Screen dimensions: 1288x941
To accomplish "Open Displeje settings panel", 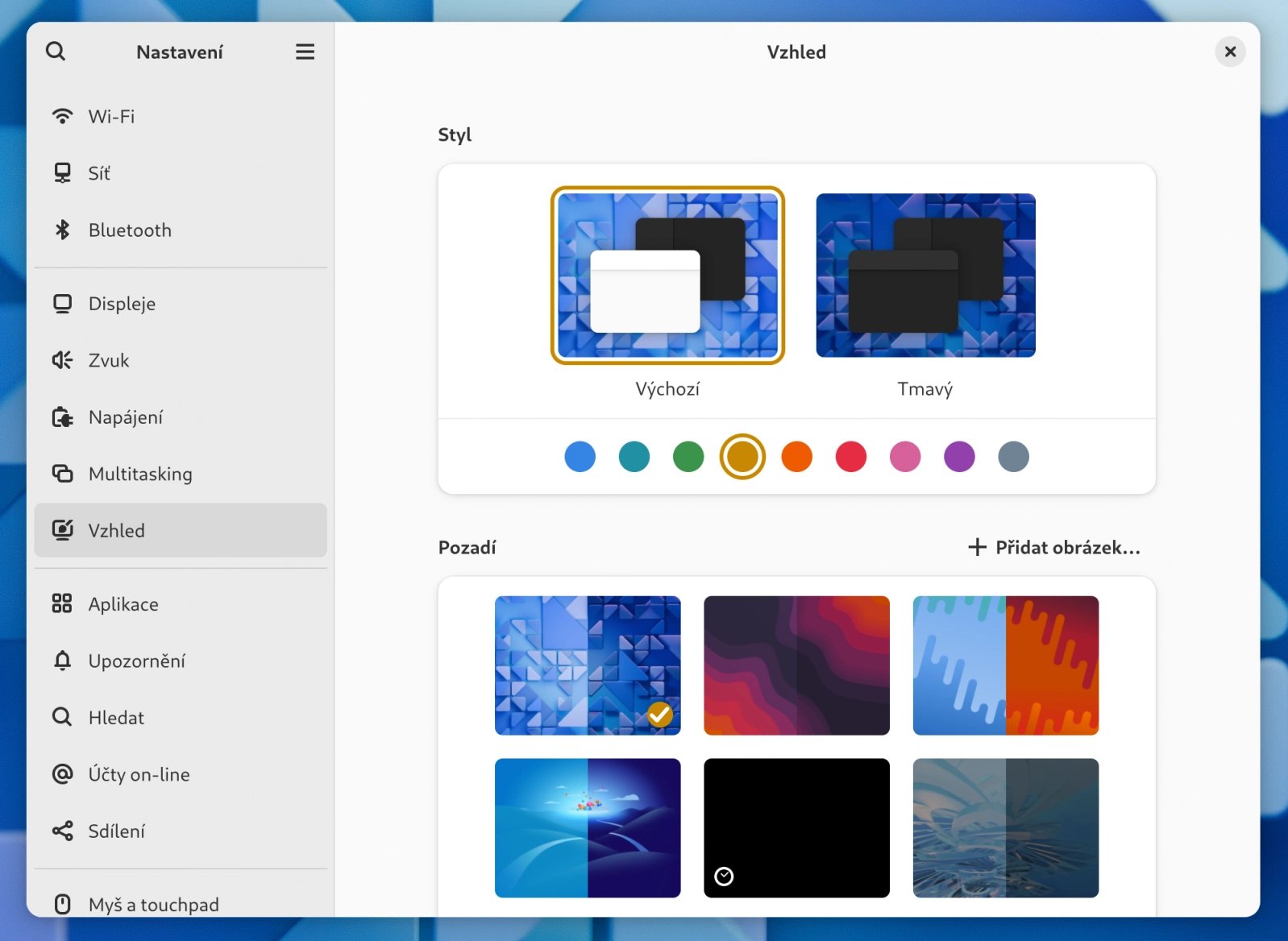I will click(181, 304).
